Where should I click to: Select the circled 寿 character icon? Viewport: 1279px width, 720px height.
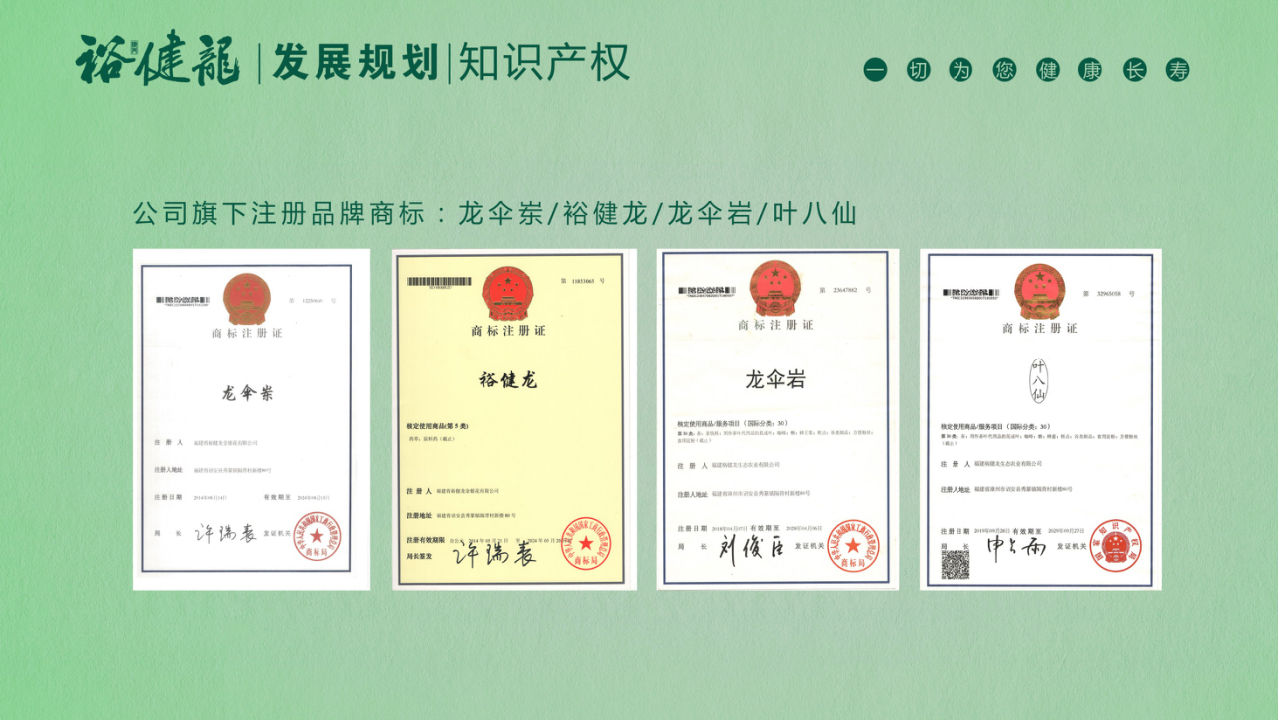1178,70
